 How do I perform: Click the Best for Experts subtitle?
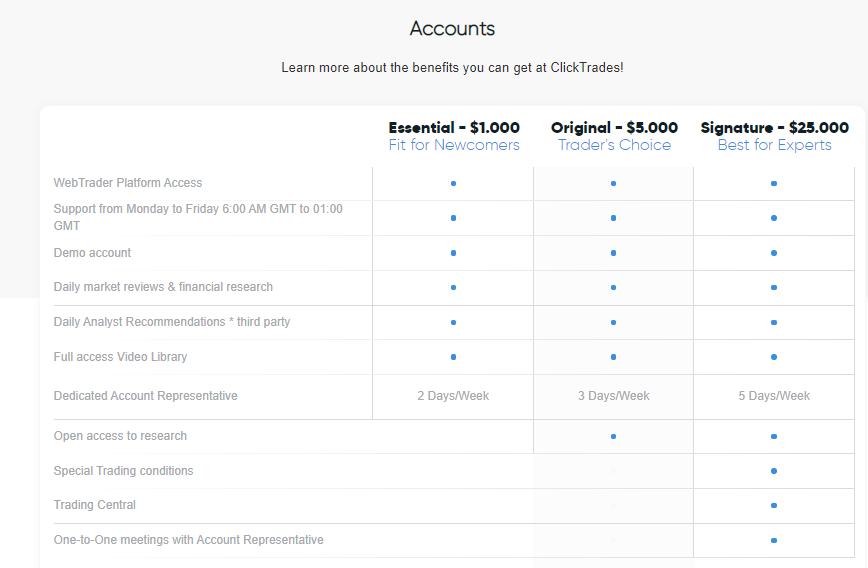pos(774,145)
